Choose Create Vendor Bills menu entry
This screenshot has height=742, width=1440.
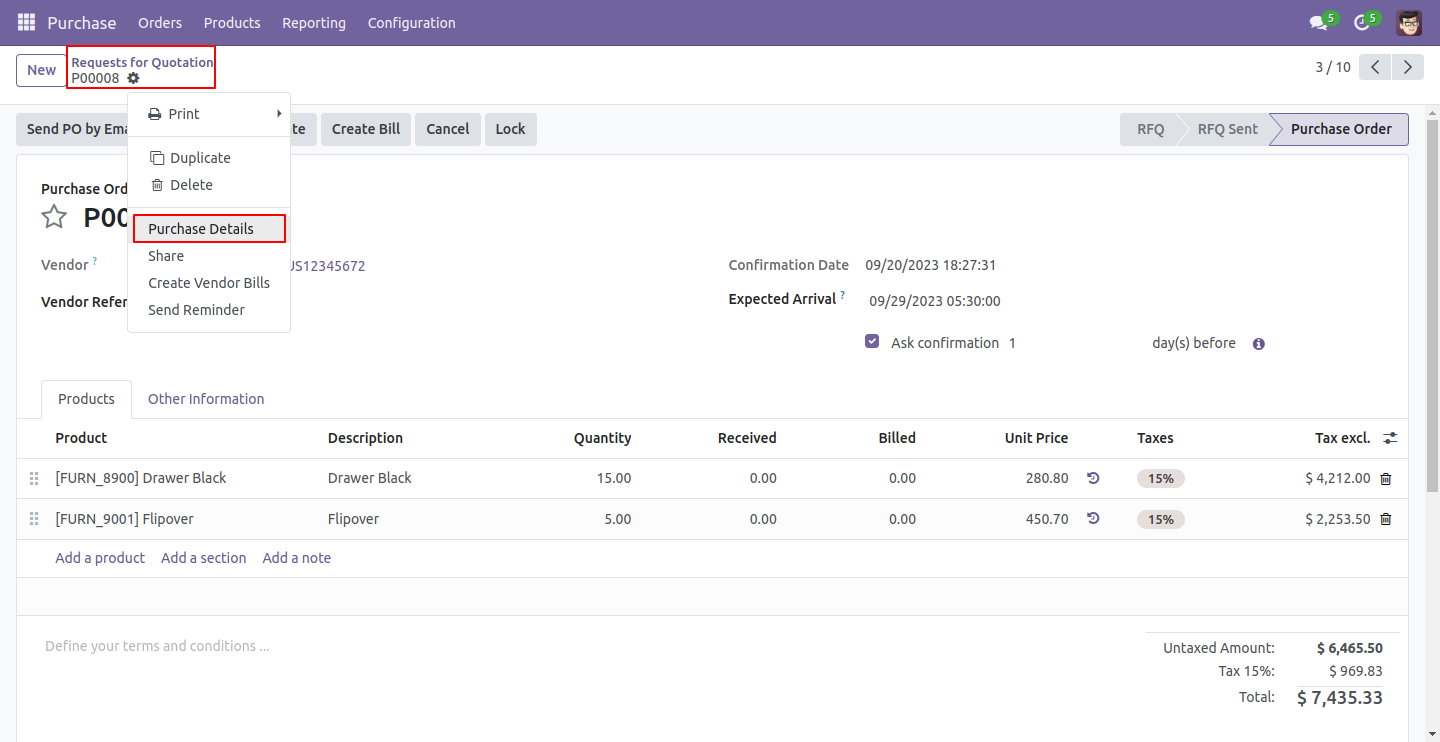tap(209, 283)
